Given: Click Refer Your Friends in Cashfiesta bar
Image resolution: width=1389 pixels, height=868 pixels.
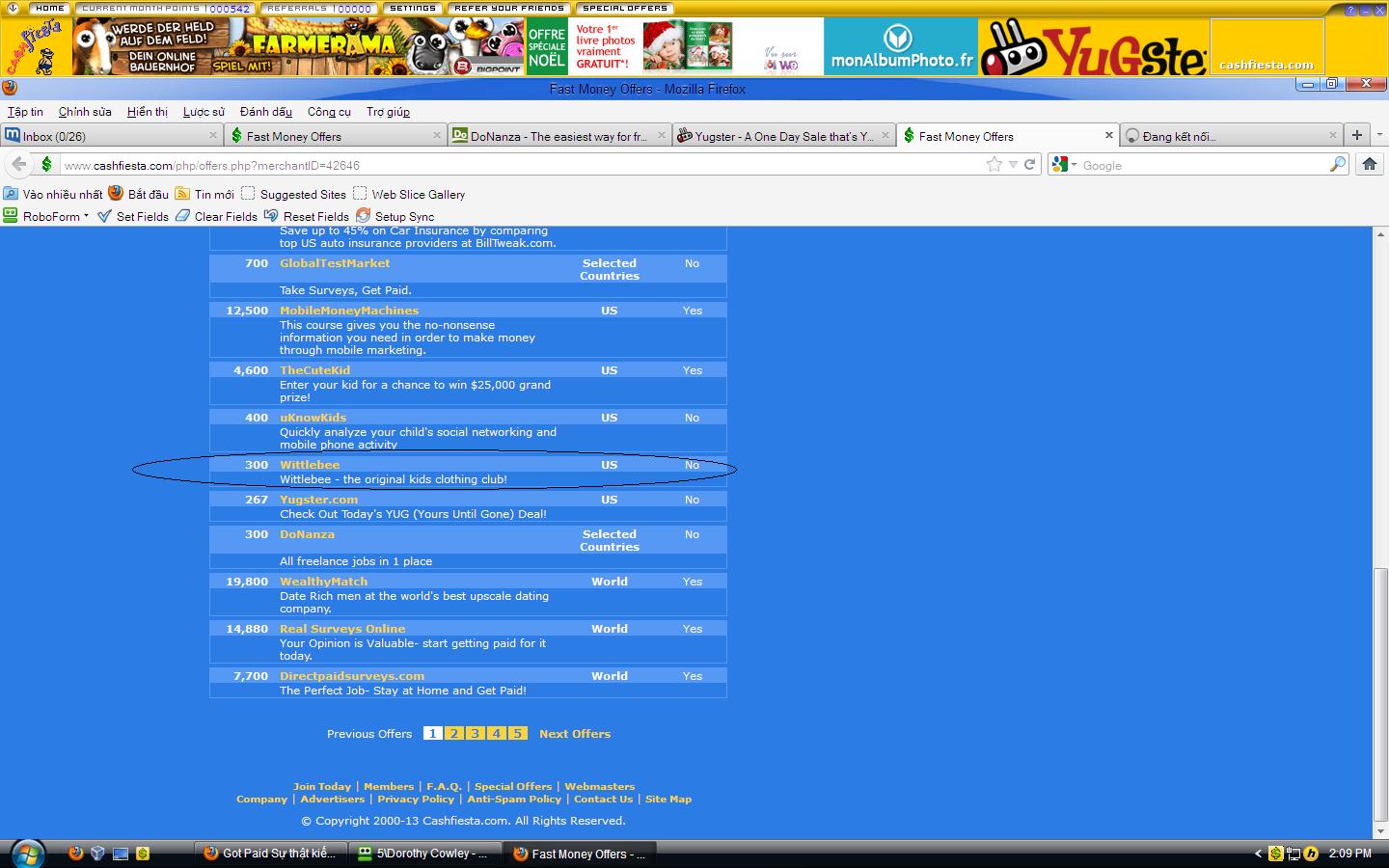Looking at the screenshot, I should (509, 8).
